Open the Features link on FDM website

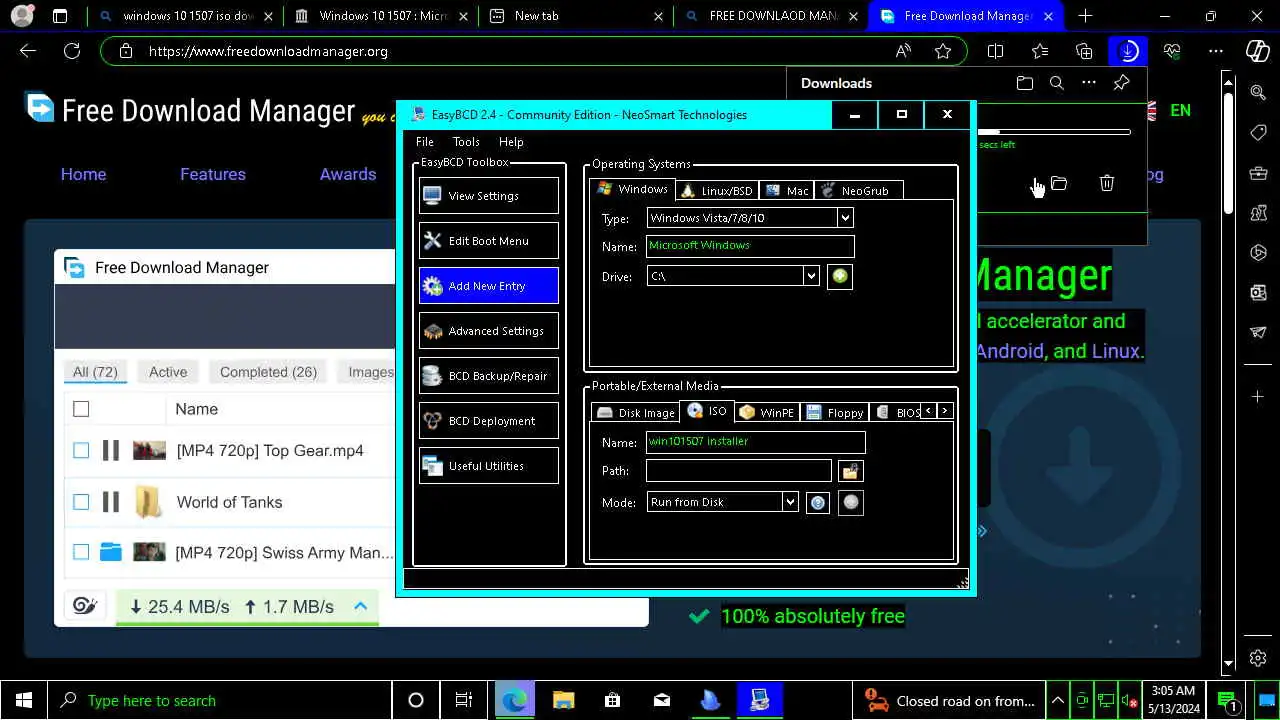(x=213, y=174)
